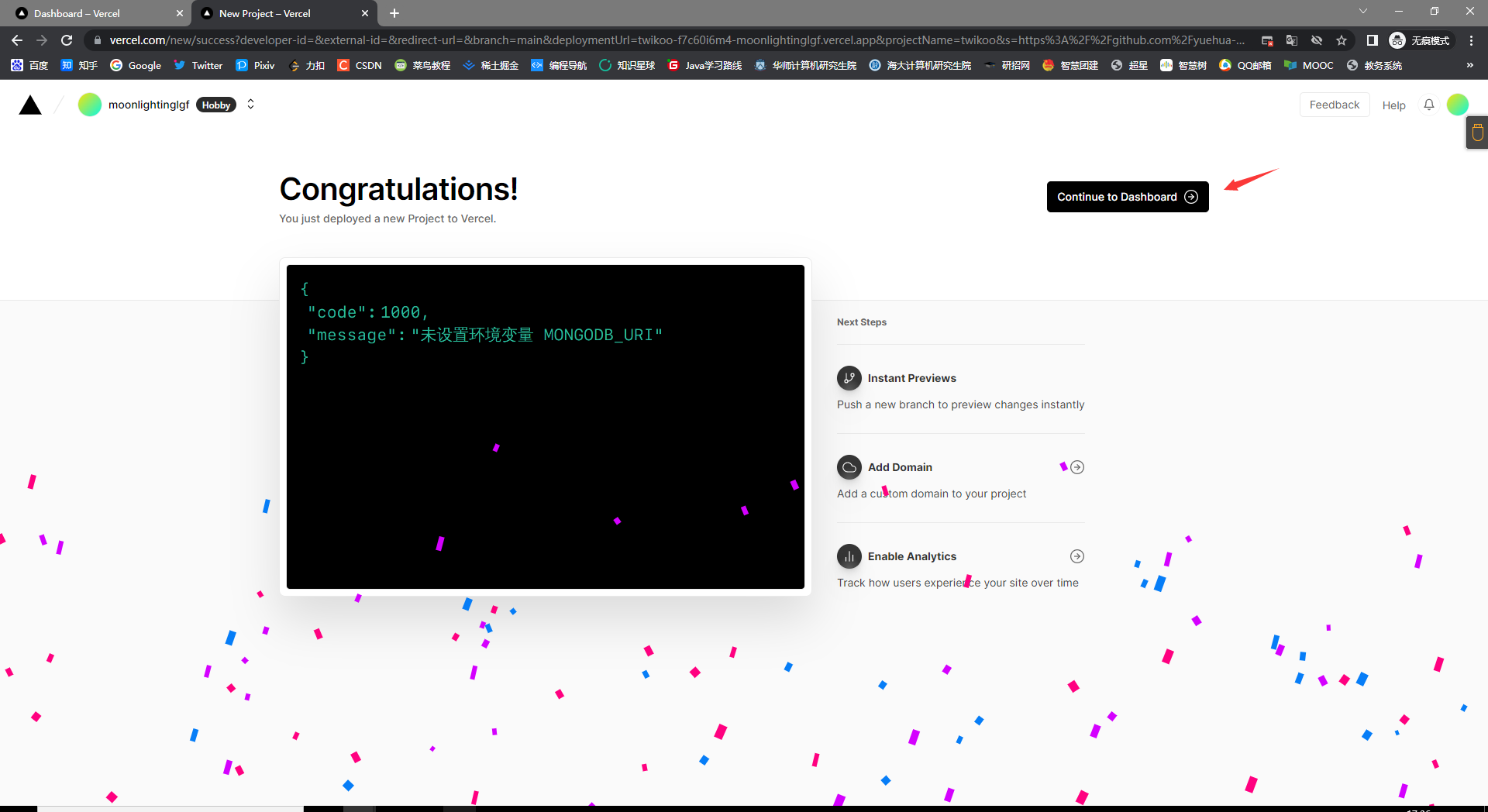Screen dimensions: 1488x812
Task: Open the Help link
Action: [x=1393, y=105]
